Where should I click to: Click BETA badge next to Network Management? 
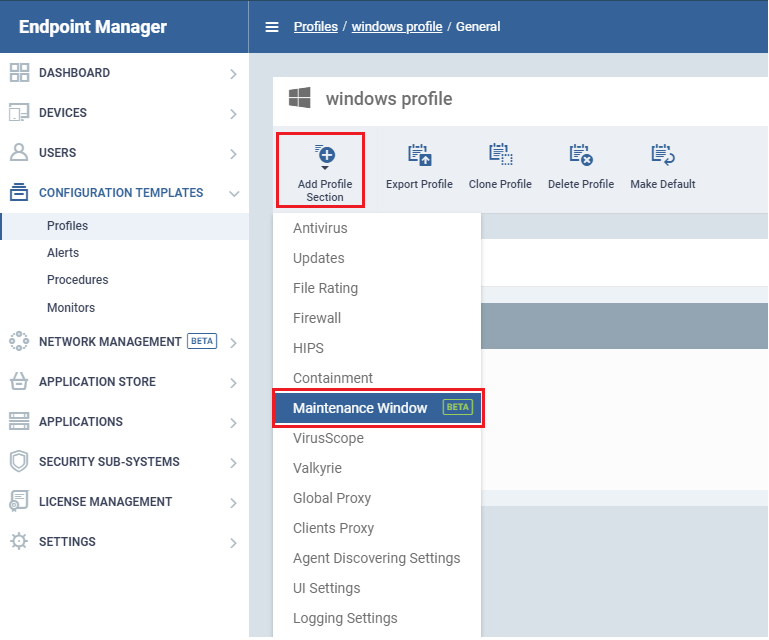click(x=202, y=341)
